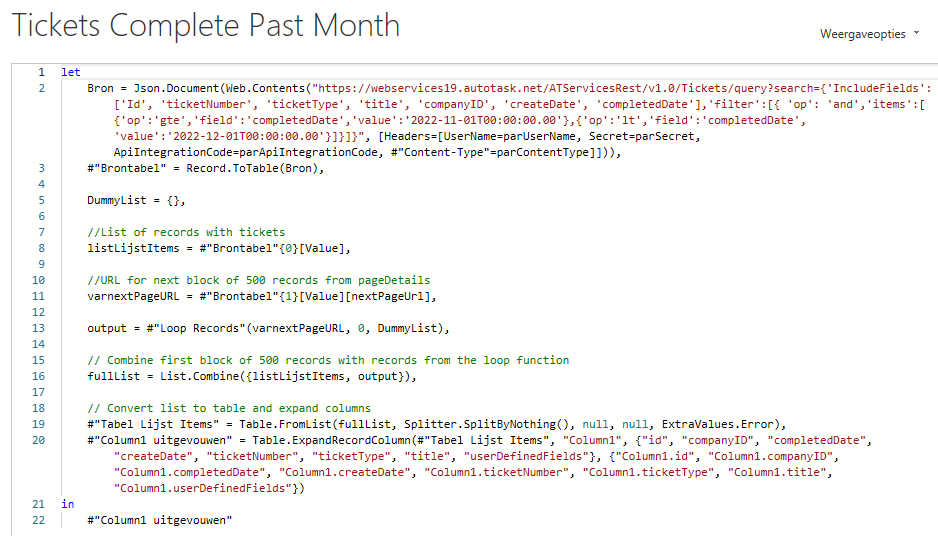Click the varnextPageURL variable on line 11
938x536 pixels.
[x=133, y=296]
